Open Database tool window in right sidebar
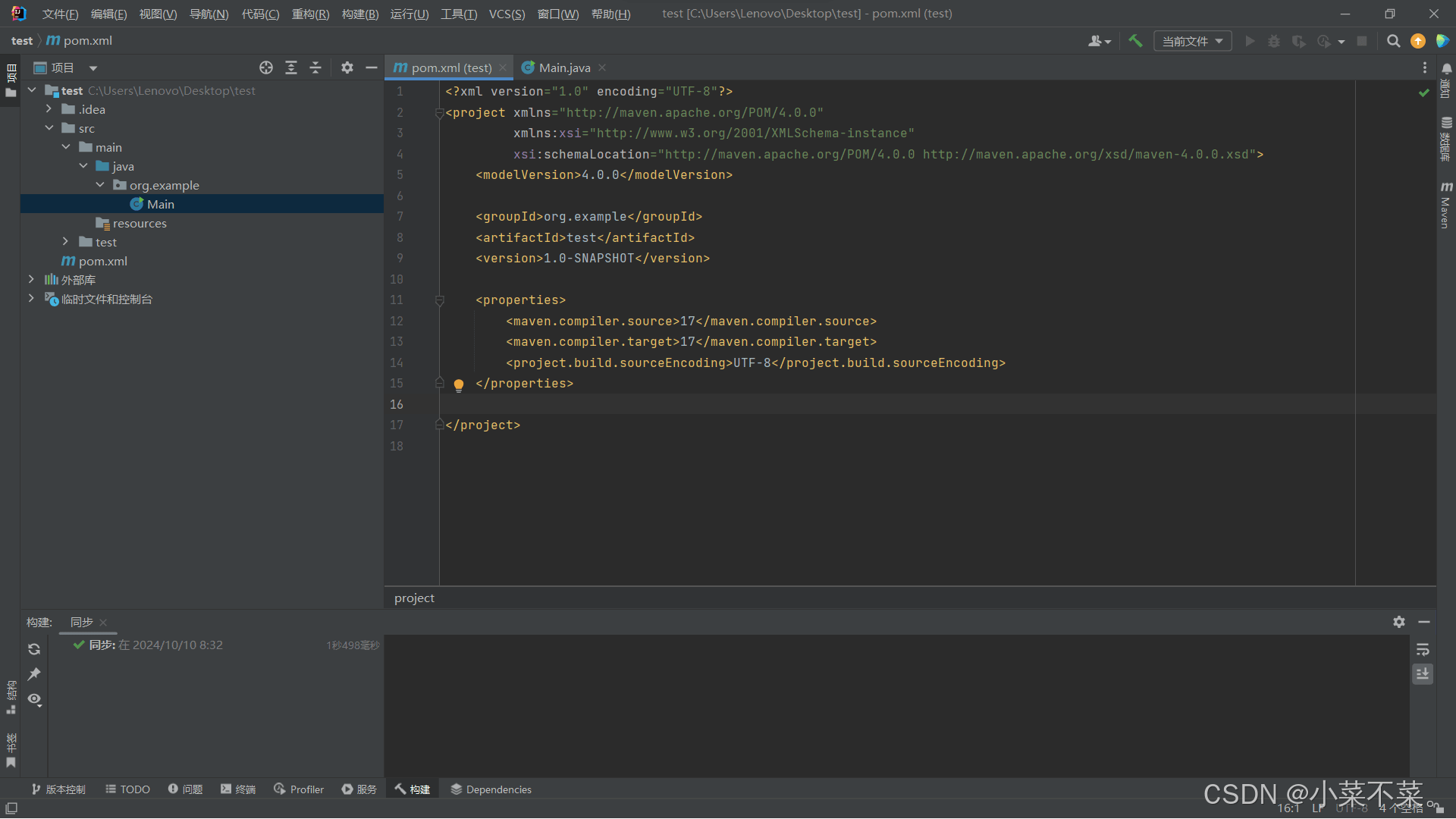 tap(1446, 138)
